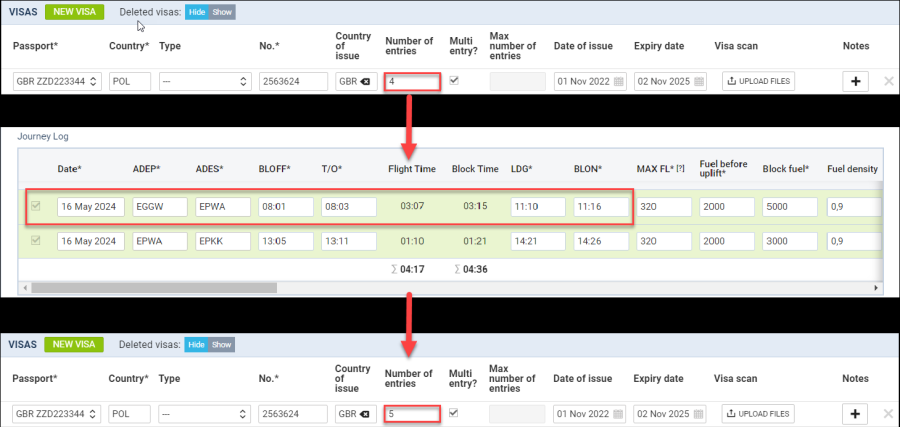The image size is (900, 427).
Task: Click left scroll arrow of Journey Log
Action: [x=24, y=287]
